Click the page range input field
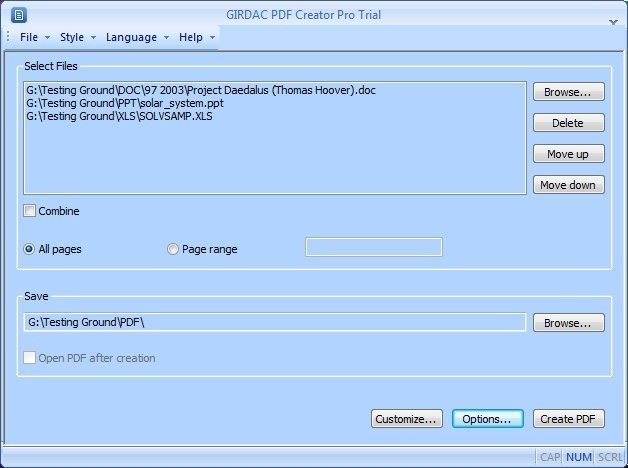This screenshot has width=628, height=468. pos(374,247)
